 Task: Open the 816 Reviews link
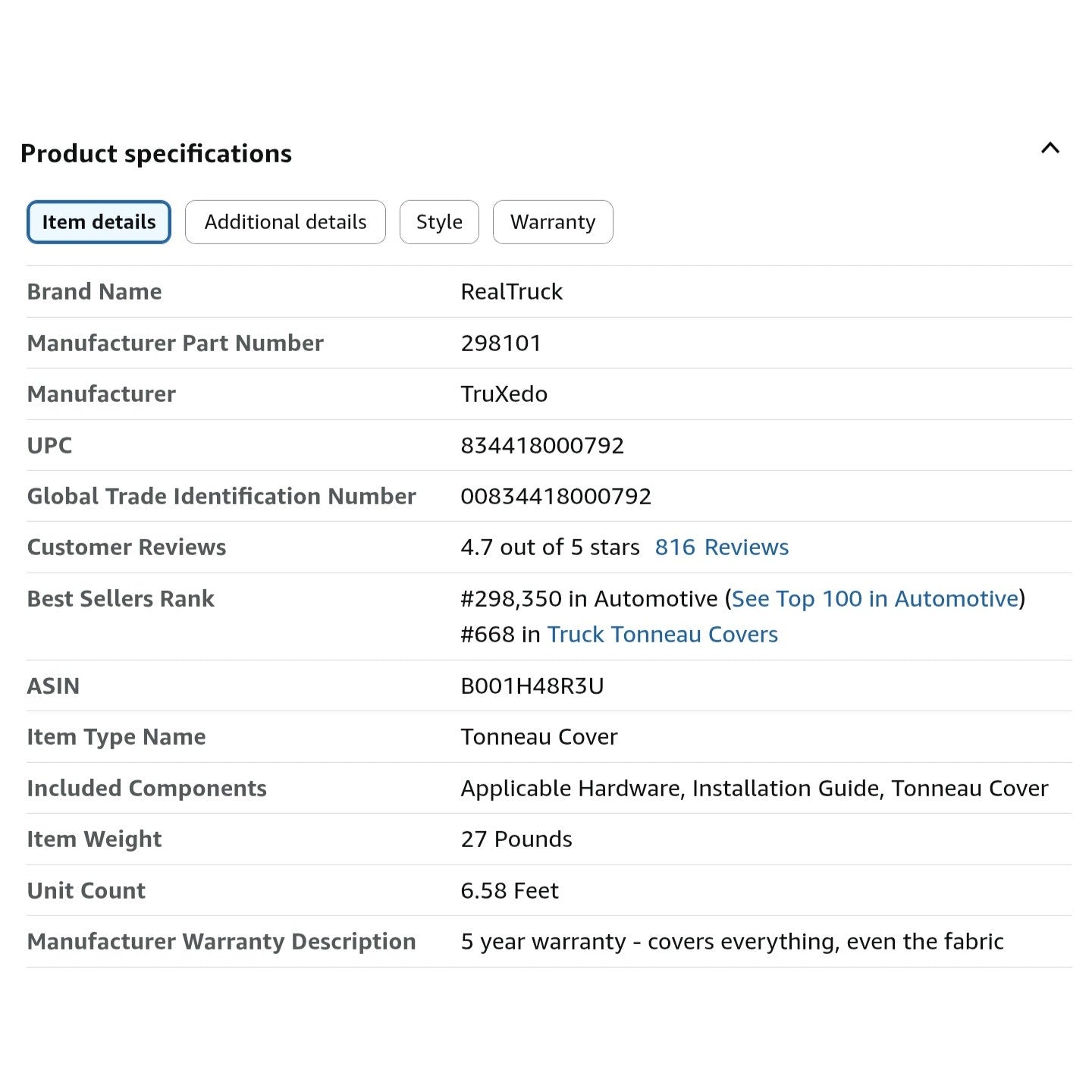[721, 548]
